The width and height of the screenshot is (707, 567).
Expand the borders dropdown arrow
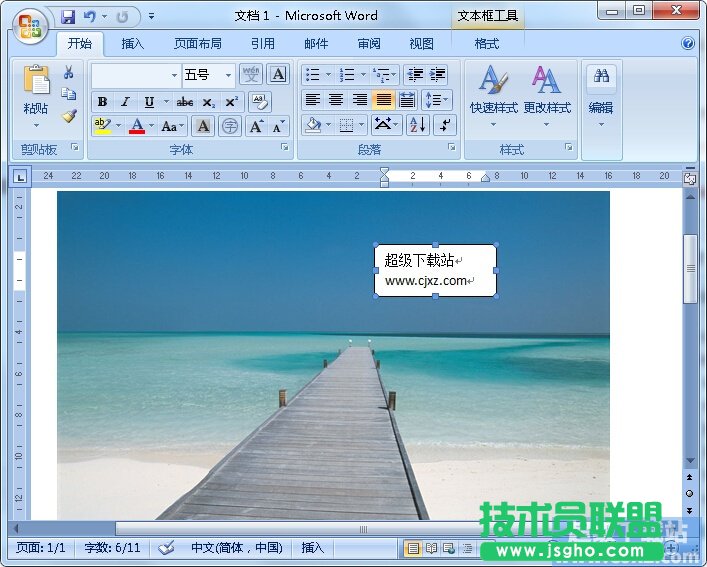362,125
